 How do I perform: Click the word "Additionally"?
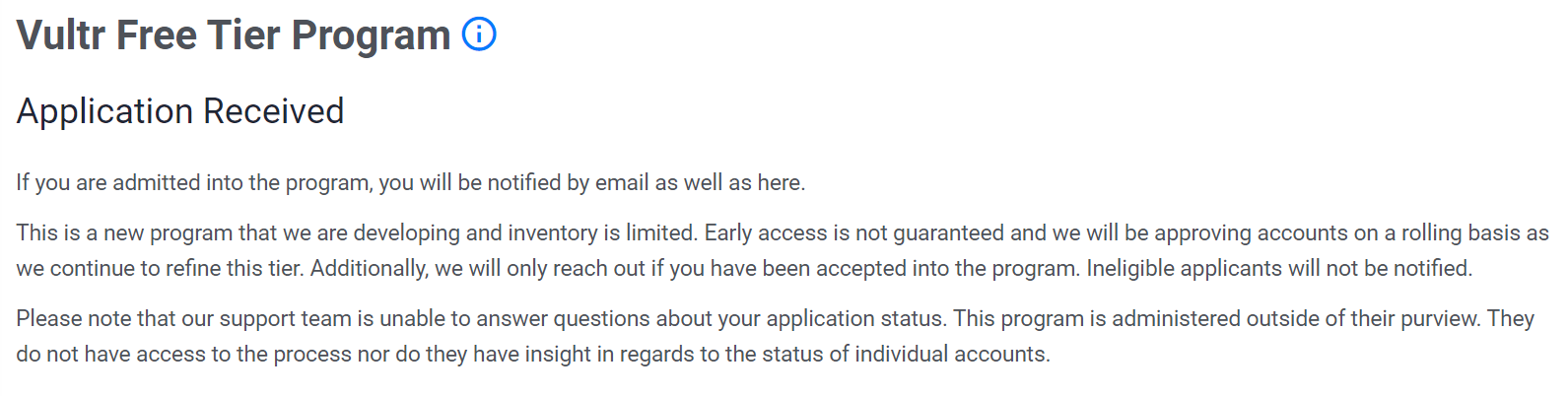(x=370, y=269)
